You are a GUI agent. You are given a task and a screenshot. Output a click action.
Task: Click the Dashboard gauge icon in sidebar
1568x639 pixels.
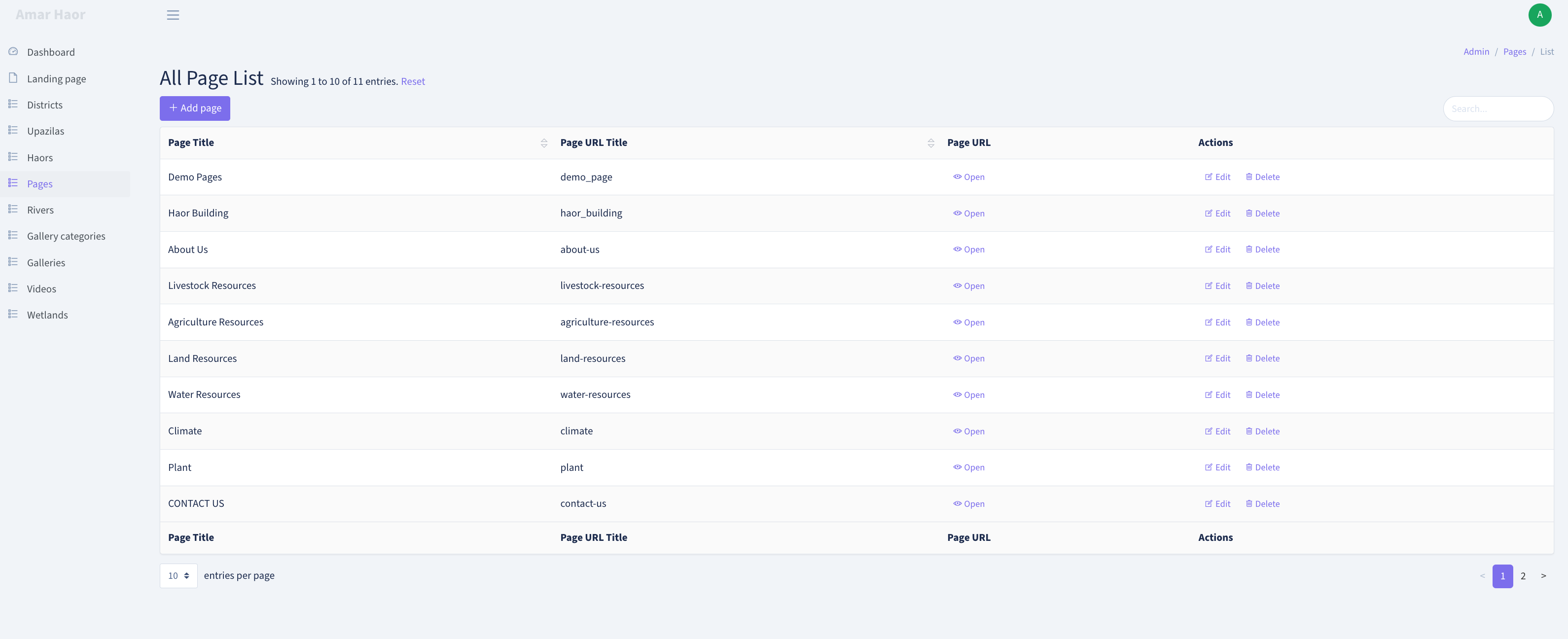point(13,52)
